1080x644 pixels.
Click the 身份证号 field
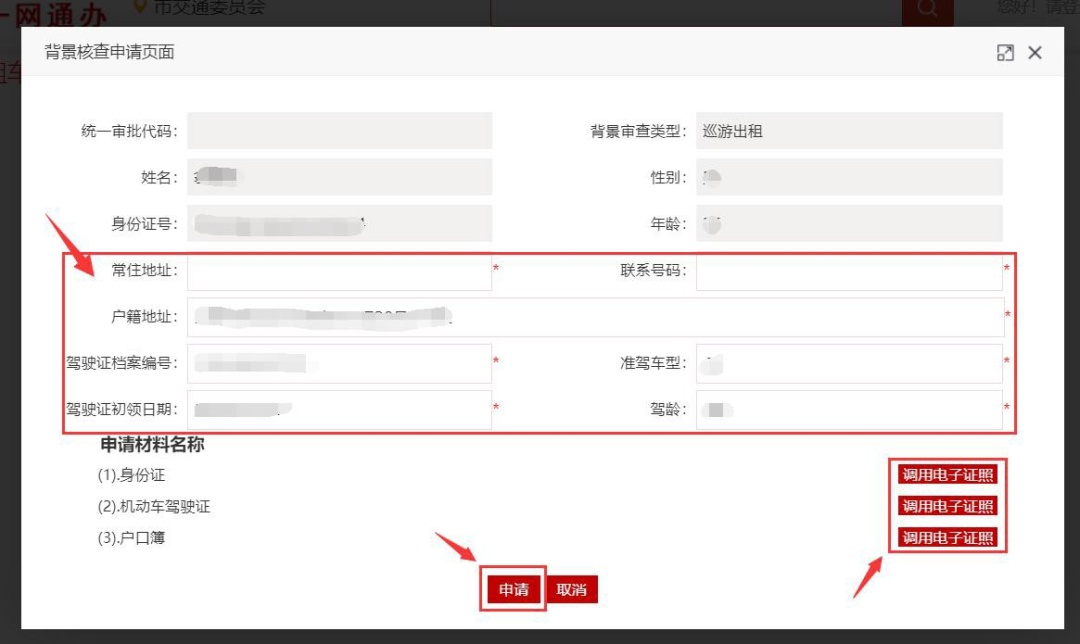(339, 223)
